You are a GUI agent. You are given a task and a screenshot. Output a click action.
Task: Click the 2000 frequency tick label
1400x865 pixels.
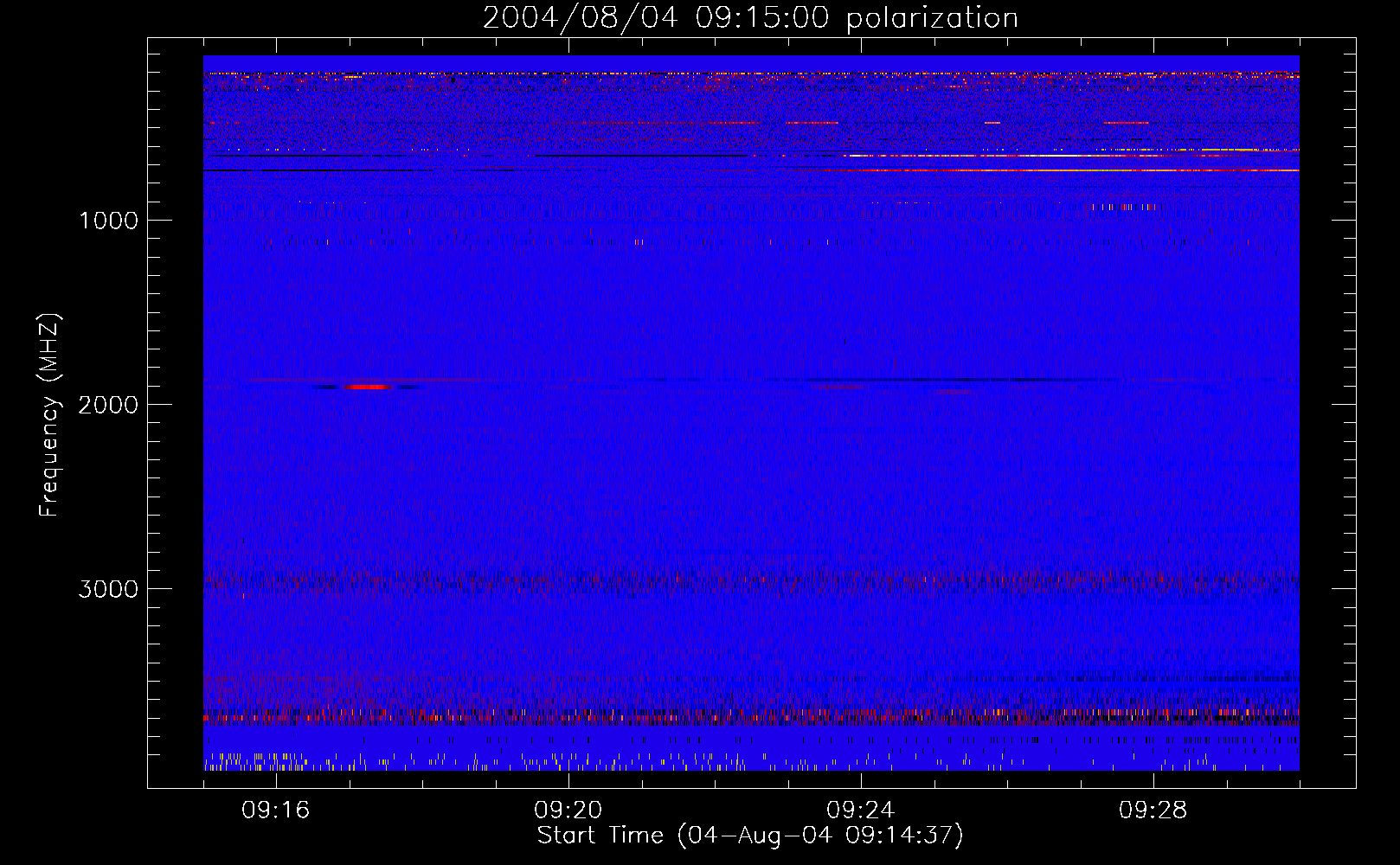pos(108,405)
